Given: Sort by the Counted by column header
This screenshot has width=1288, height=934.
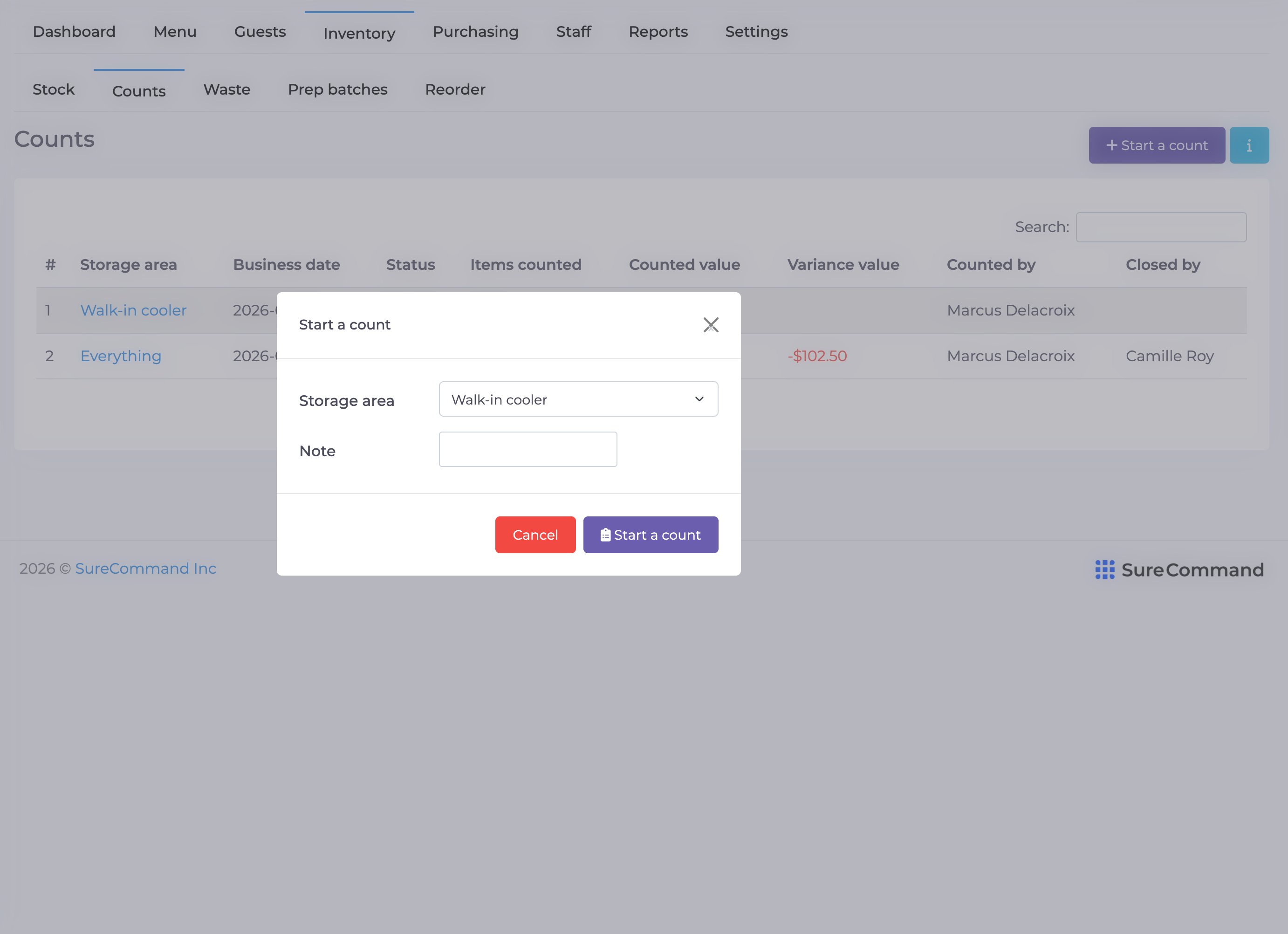Looking at the screenshot, I should 991,265.
